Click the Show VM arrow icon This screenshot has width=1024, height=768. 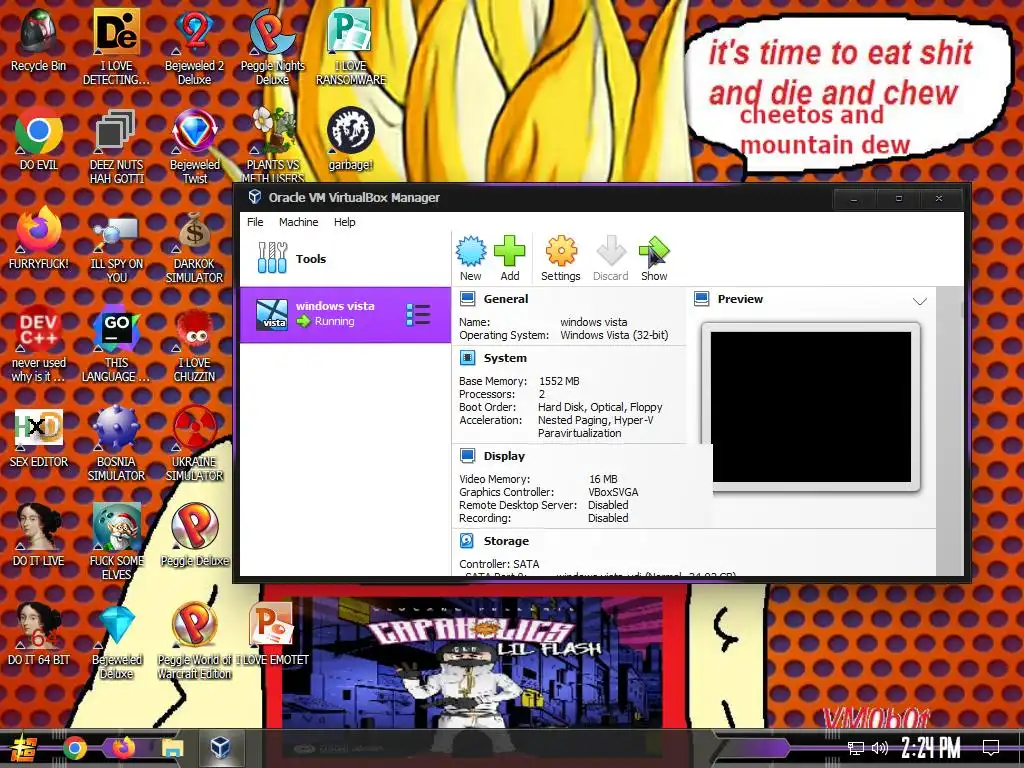pyautogui.click(x=654, y=251)
